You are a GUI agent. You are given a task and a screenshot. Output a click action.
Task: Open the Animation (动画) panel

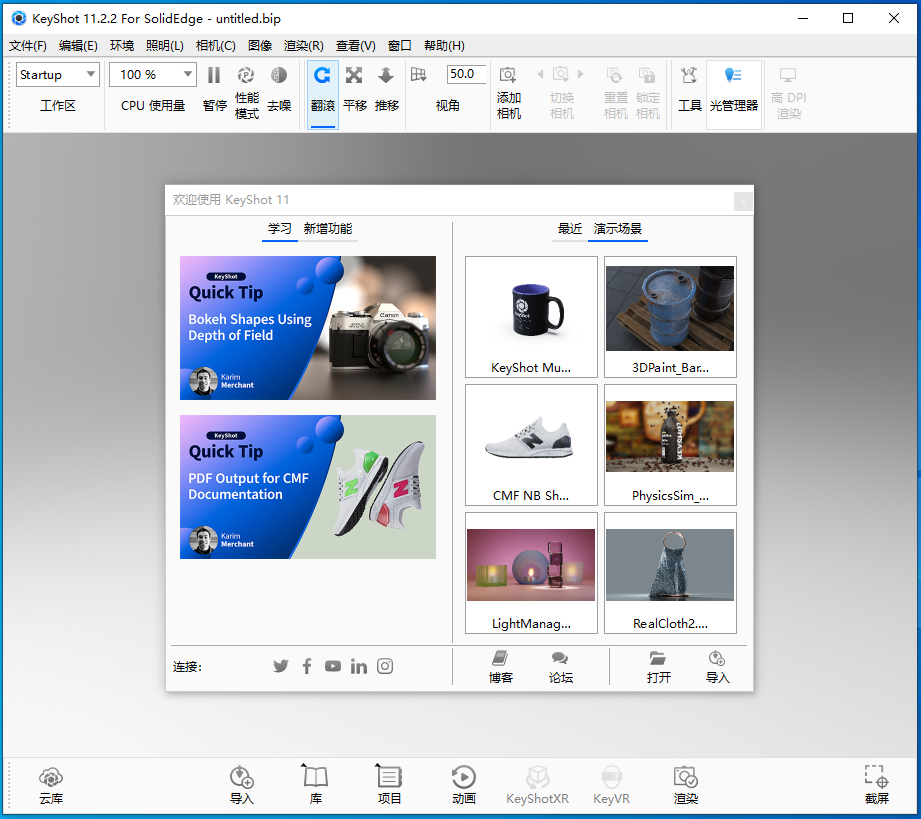(463, 785)
